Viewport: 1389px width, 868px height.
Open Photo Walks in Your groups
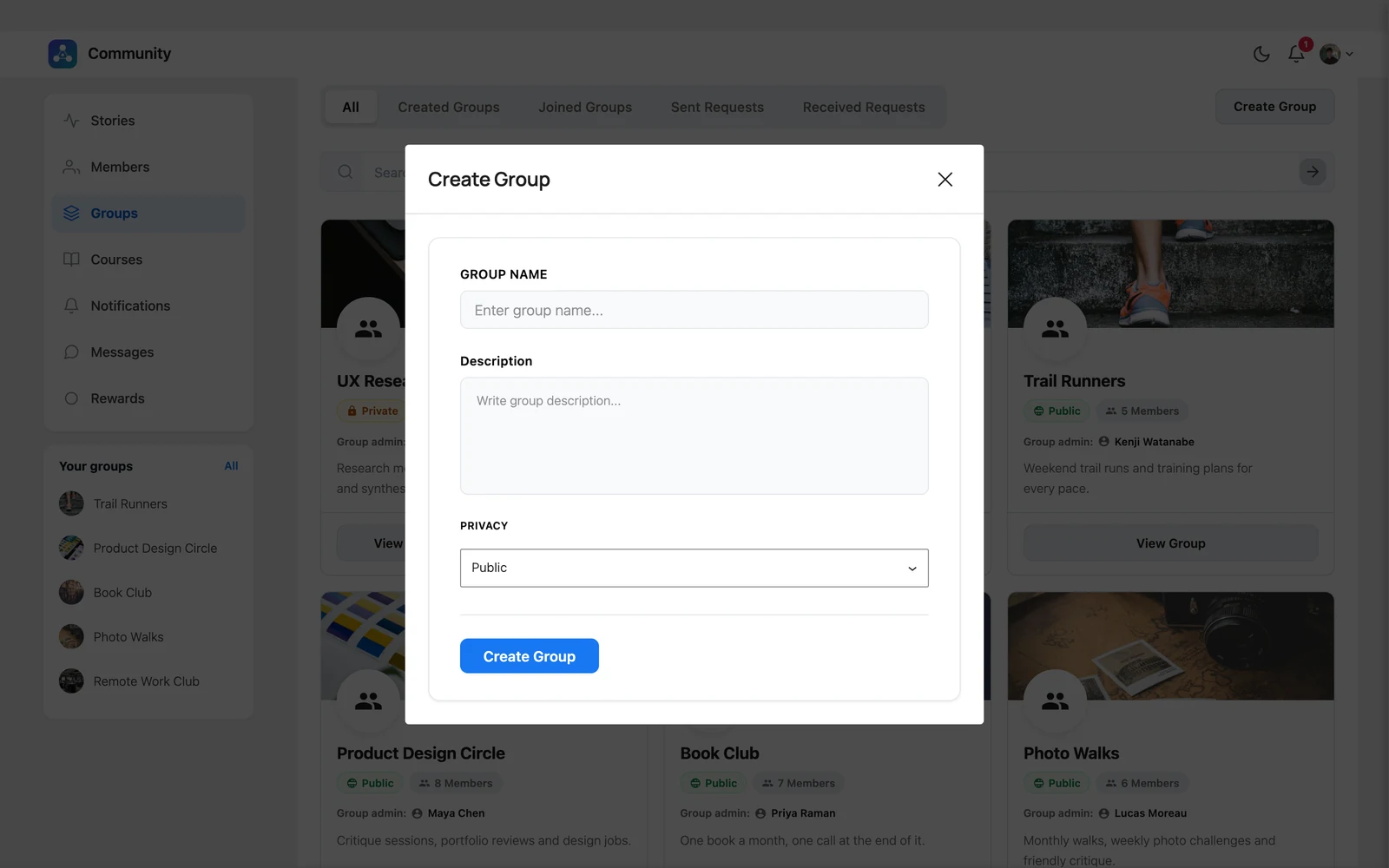[x=148, y=637]
